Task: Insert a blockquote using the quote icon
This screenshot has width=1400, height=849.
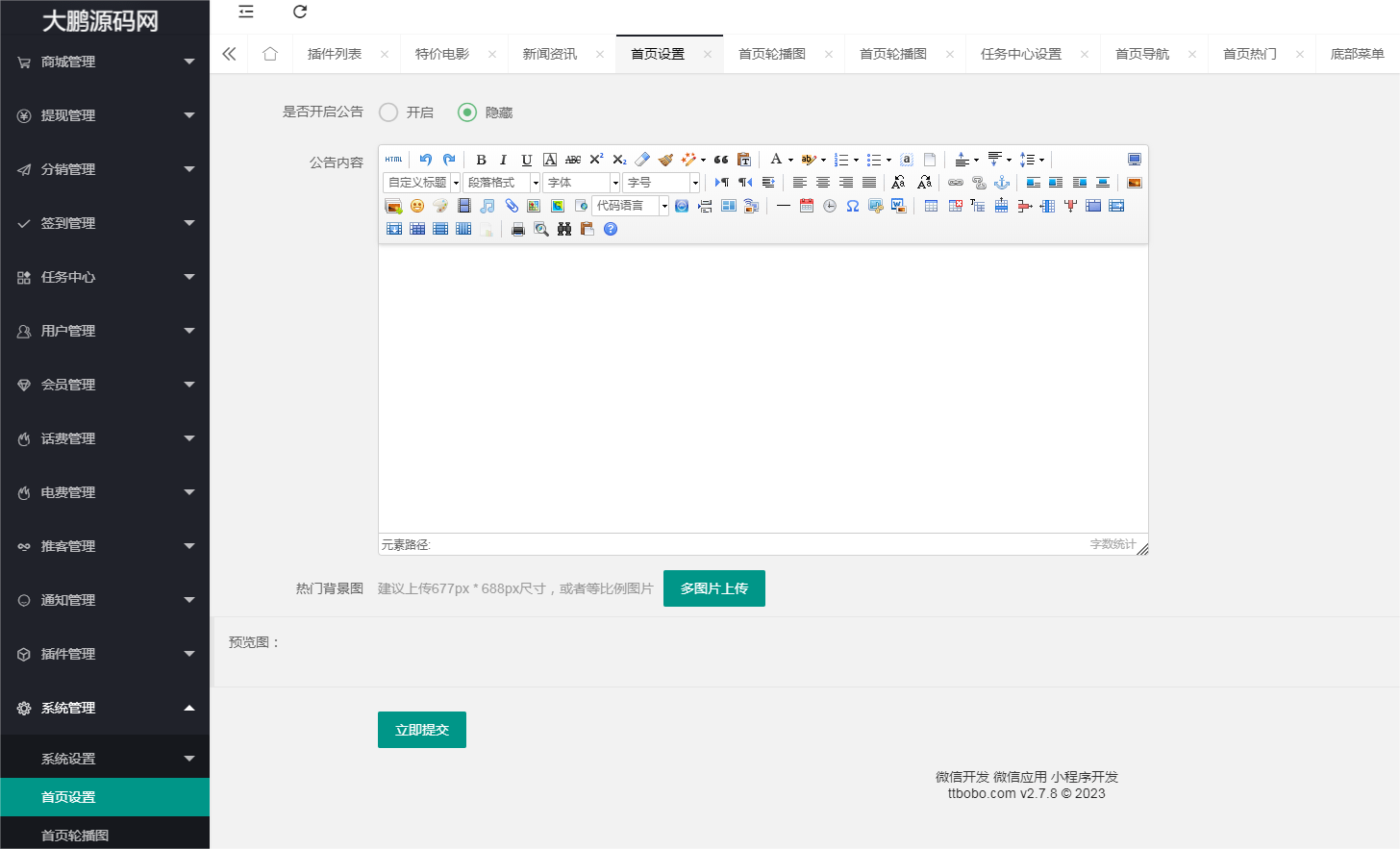Action: [721, 159]
